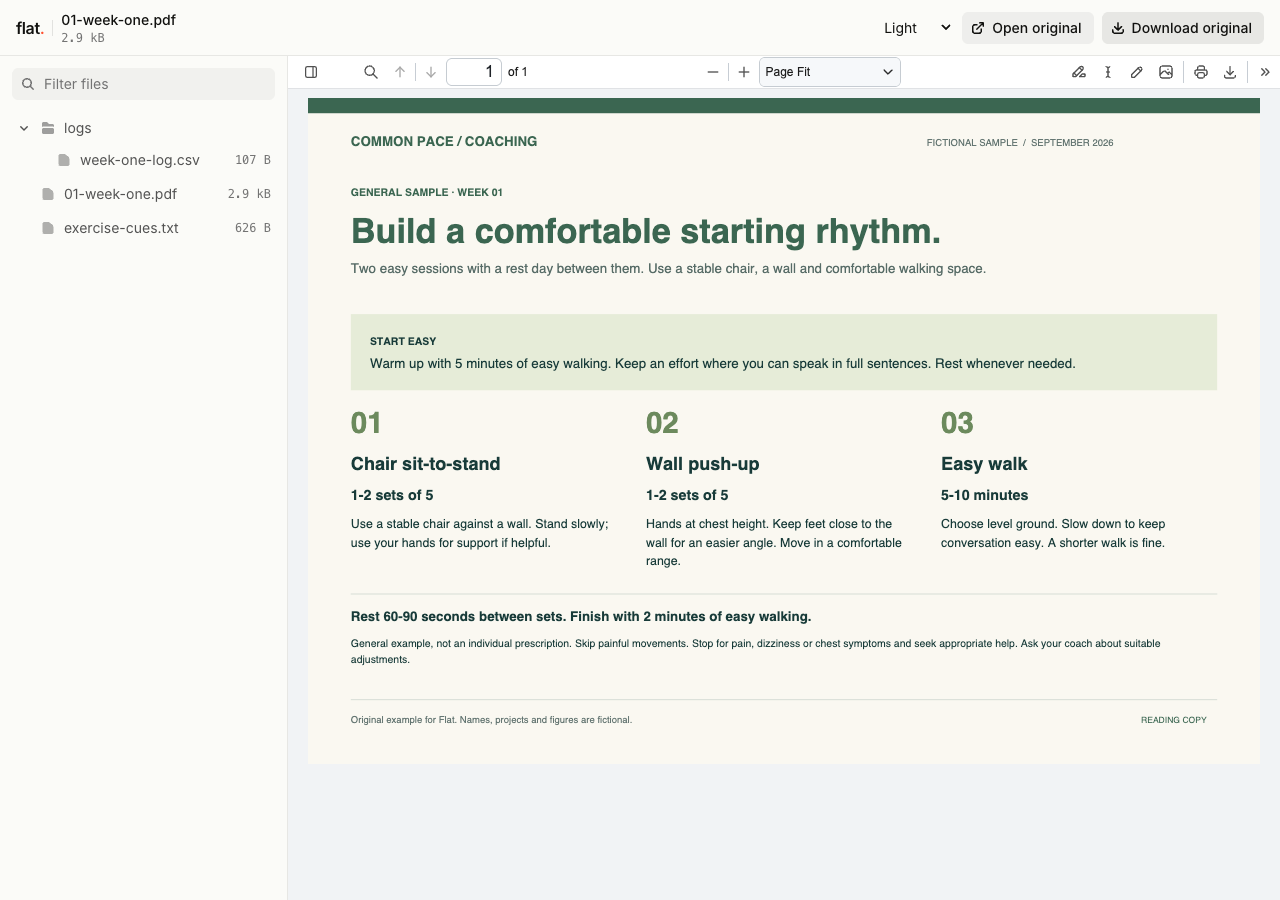
Task: Zoom out with the minus icon
Action: 713,72
